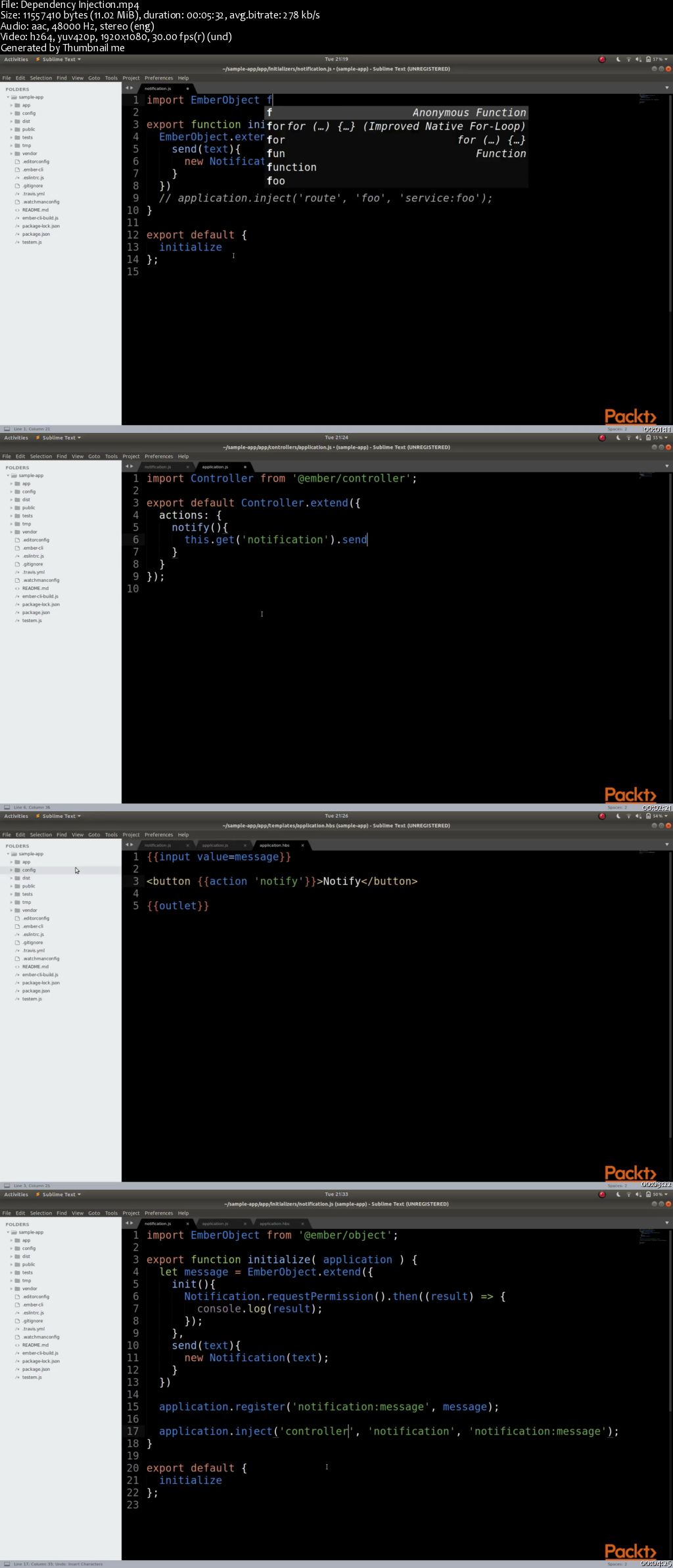Open the Sublime Text app menu, 21:24 frame
This screenshot has width=673, height=1568.
click(58, 437)
